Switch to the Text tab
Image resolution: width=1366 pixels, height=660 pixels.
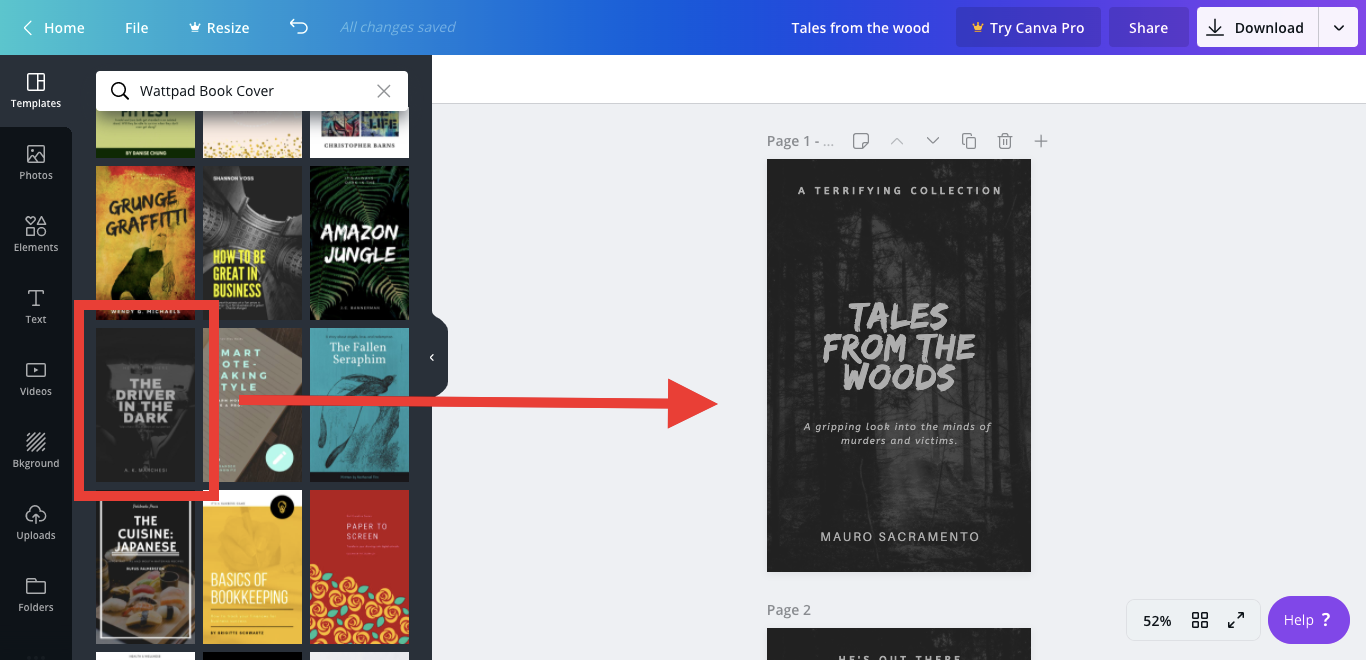tap(36, 307)
